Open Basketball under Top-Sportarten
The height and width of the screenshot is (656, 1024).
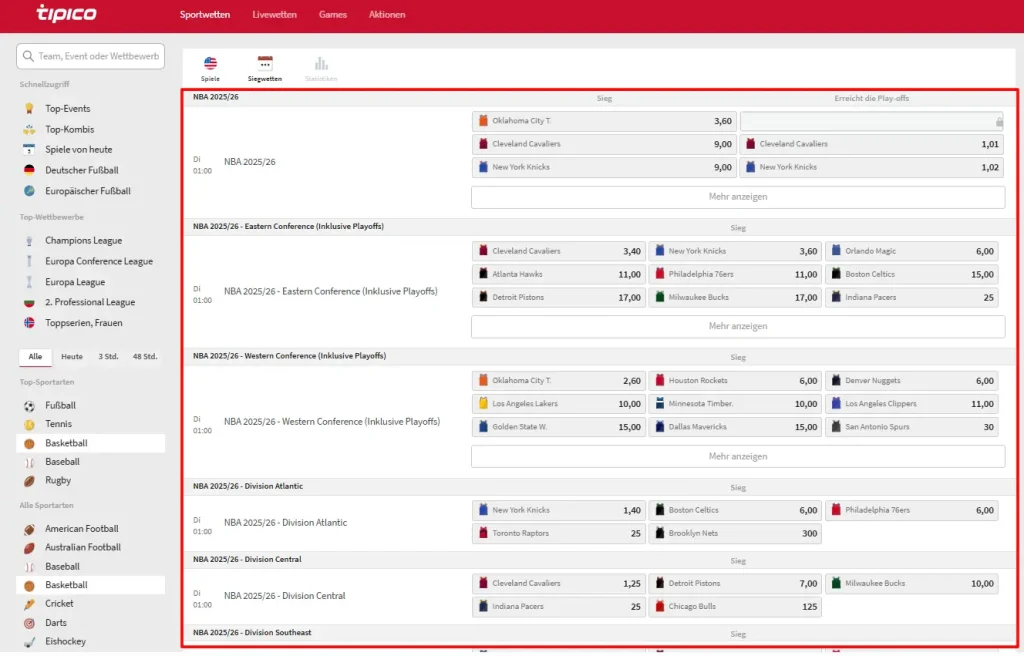point(90,443)
